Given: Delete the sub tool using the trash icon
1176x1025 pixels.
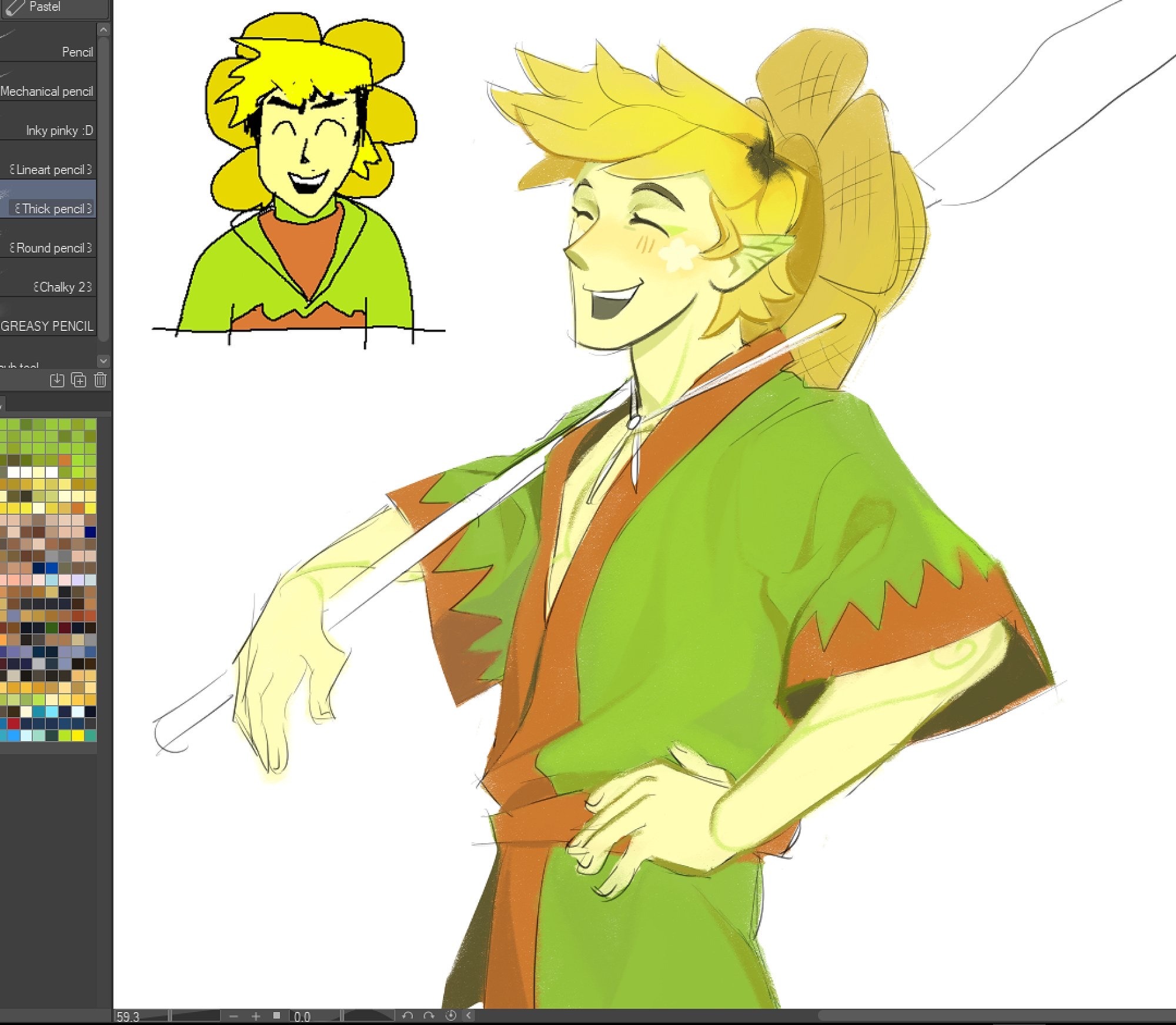Looking at the screenshot, I should coord(101,380).
